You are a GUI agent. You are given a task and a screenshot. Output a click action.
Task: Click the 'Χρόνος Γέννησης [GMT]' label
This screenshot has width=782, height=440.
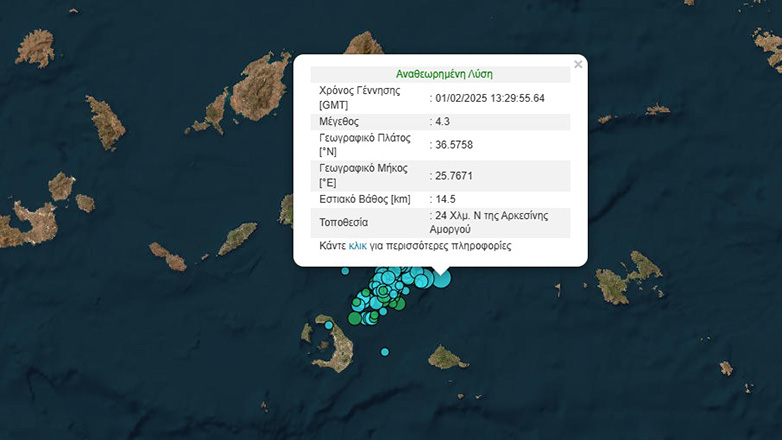tap(359, 98)
